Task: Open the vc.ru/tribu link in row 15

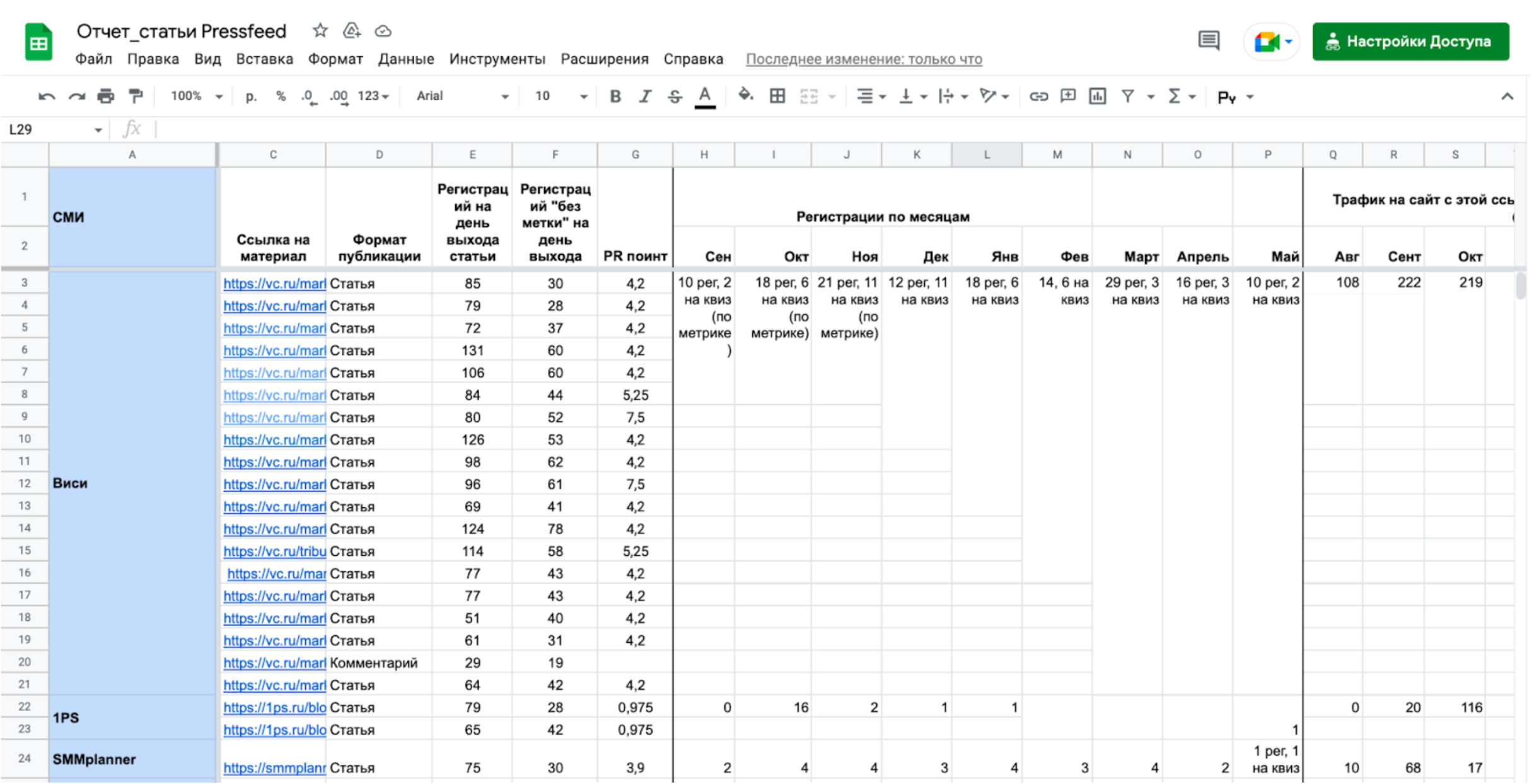Action: coord(274,551)
